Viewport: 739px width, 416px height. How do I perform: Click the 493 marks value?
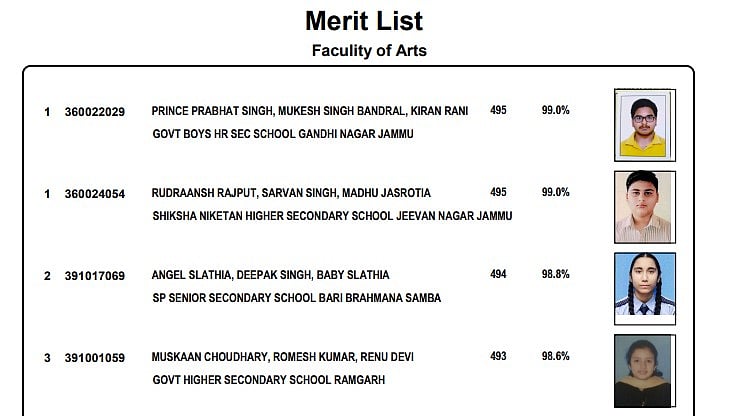click(x=498, y=356)
